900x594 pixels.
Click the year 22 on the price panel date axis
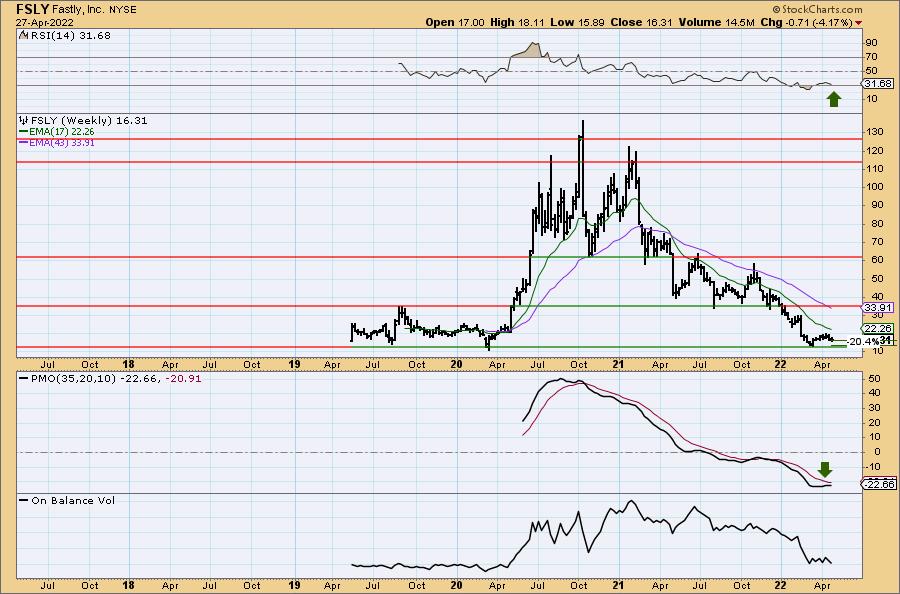coord(780,364)
